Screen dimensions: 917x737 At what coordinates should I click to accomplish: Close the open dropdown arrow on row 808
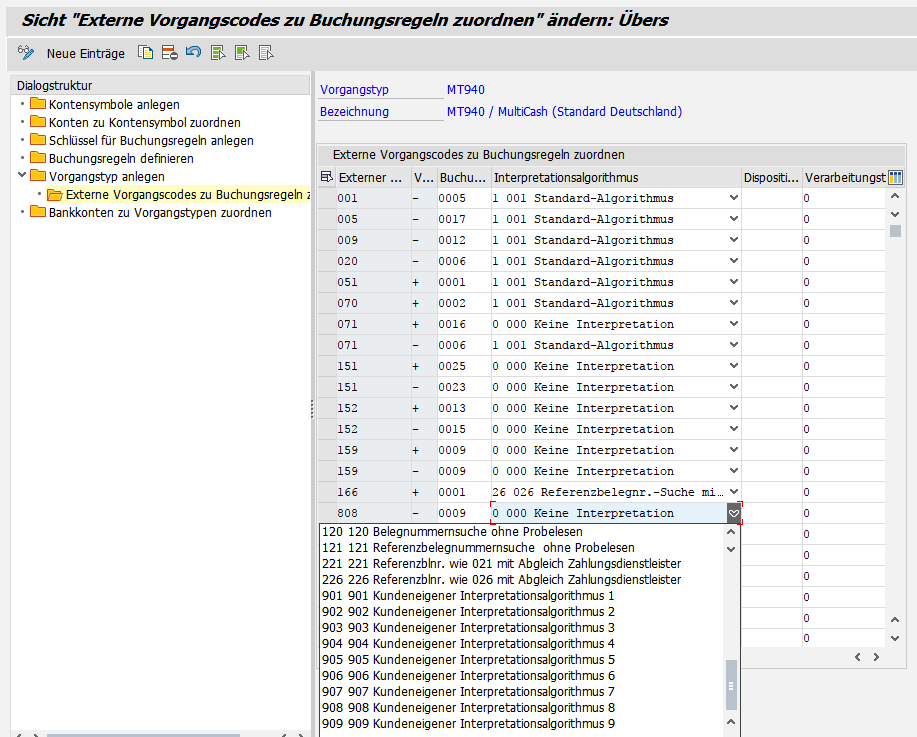tap(733, 513)
